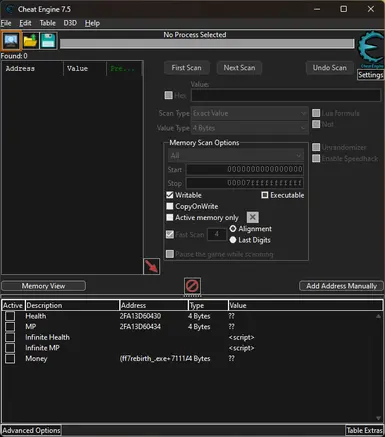385x437 pixels.
Task: Click the X next to Active memory only
Action: (253, 217)
